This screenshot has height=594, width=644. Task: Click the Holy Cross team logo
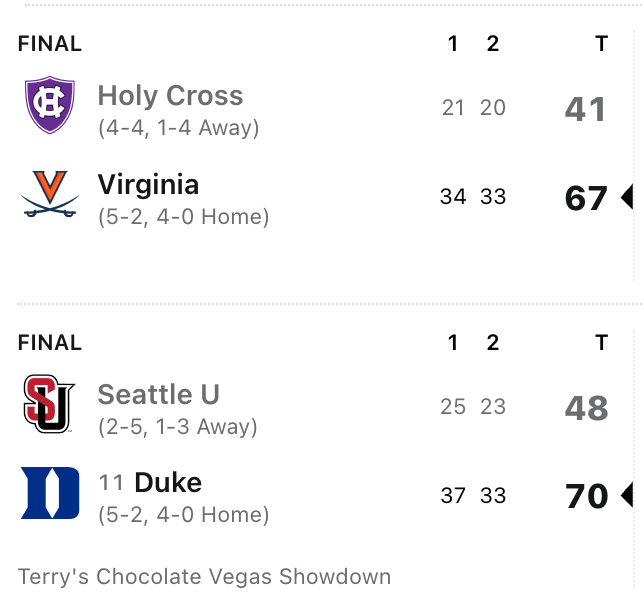click(49, 106)
